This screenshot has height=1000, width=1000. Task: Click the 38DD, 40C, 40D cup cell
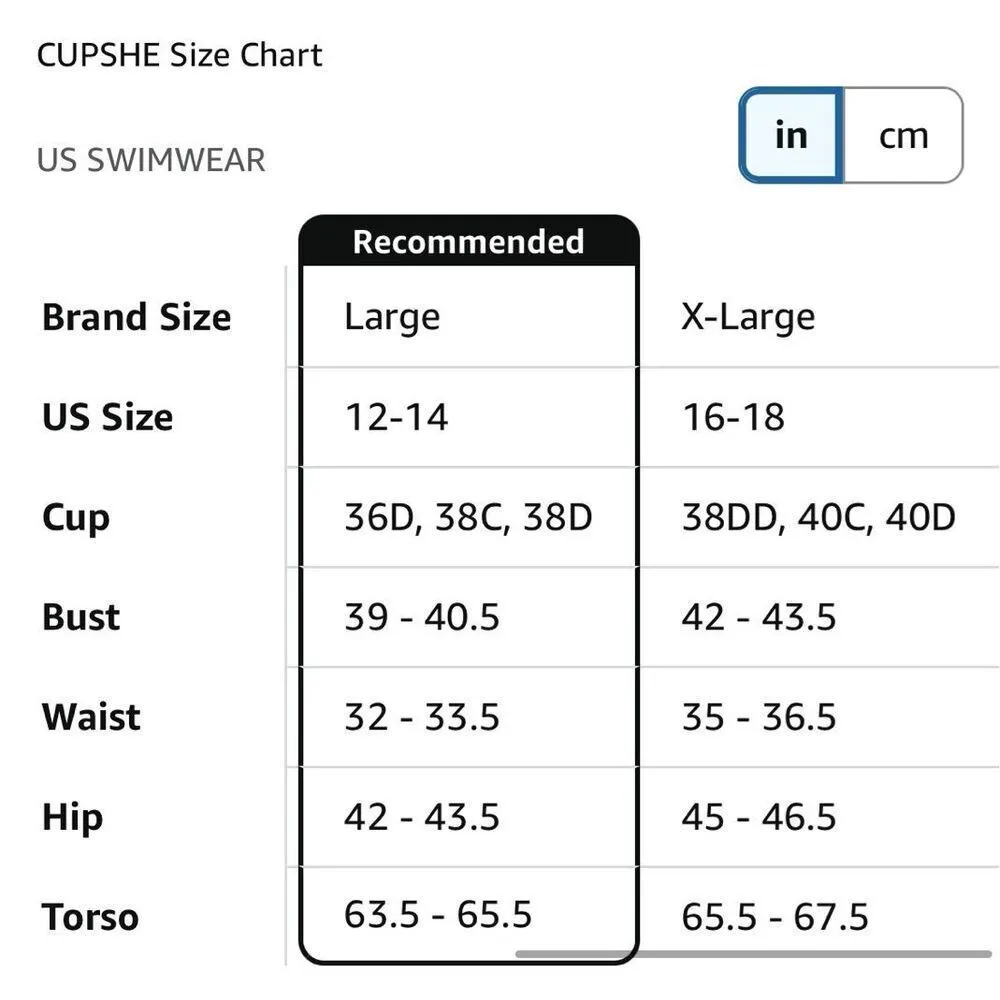(x=818, y=517)
